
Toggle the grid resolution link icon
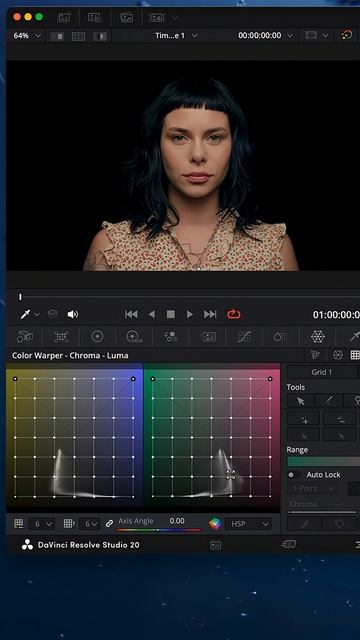[x=109, y=524]
